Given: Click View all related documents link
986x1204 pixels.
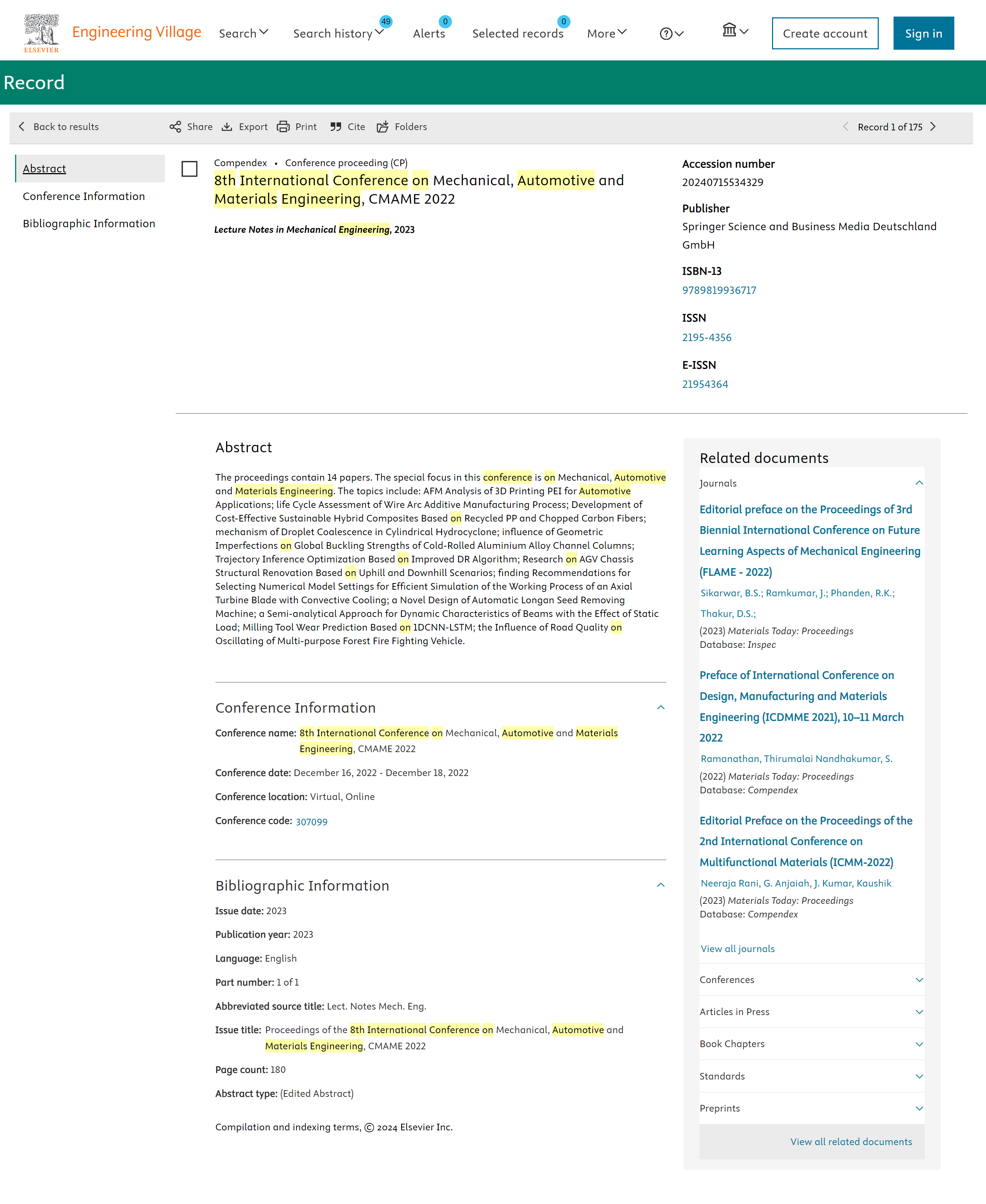Looking at the screenshot, I should (851, 1141).
